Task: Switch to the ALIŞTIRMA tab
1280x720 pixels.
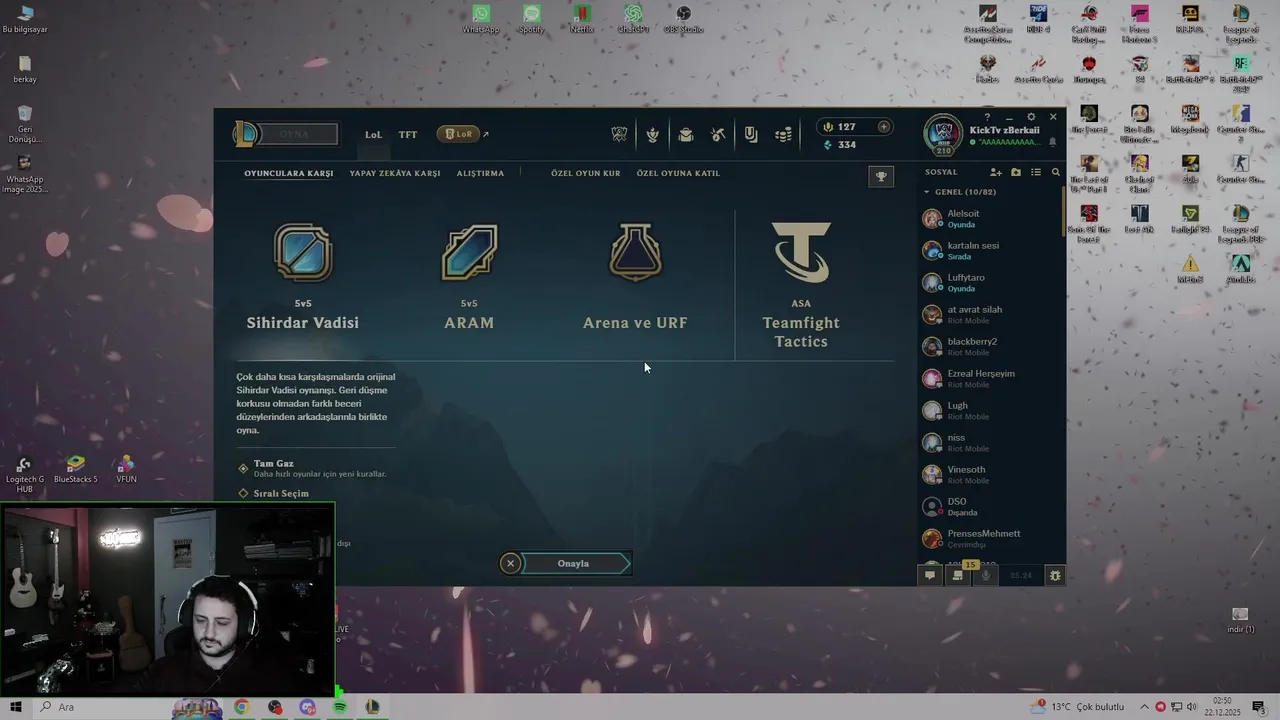Action: 480,173
